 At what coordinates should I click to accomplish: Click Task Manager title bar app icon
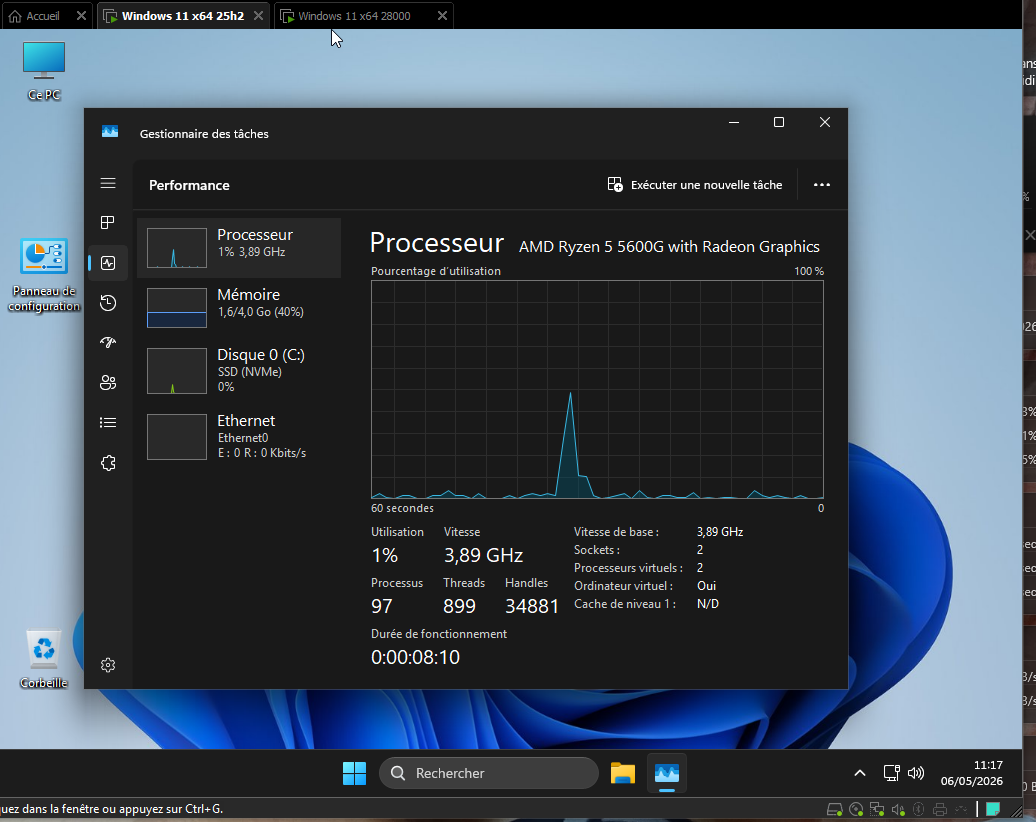pos(110,131)
